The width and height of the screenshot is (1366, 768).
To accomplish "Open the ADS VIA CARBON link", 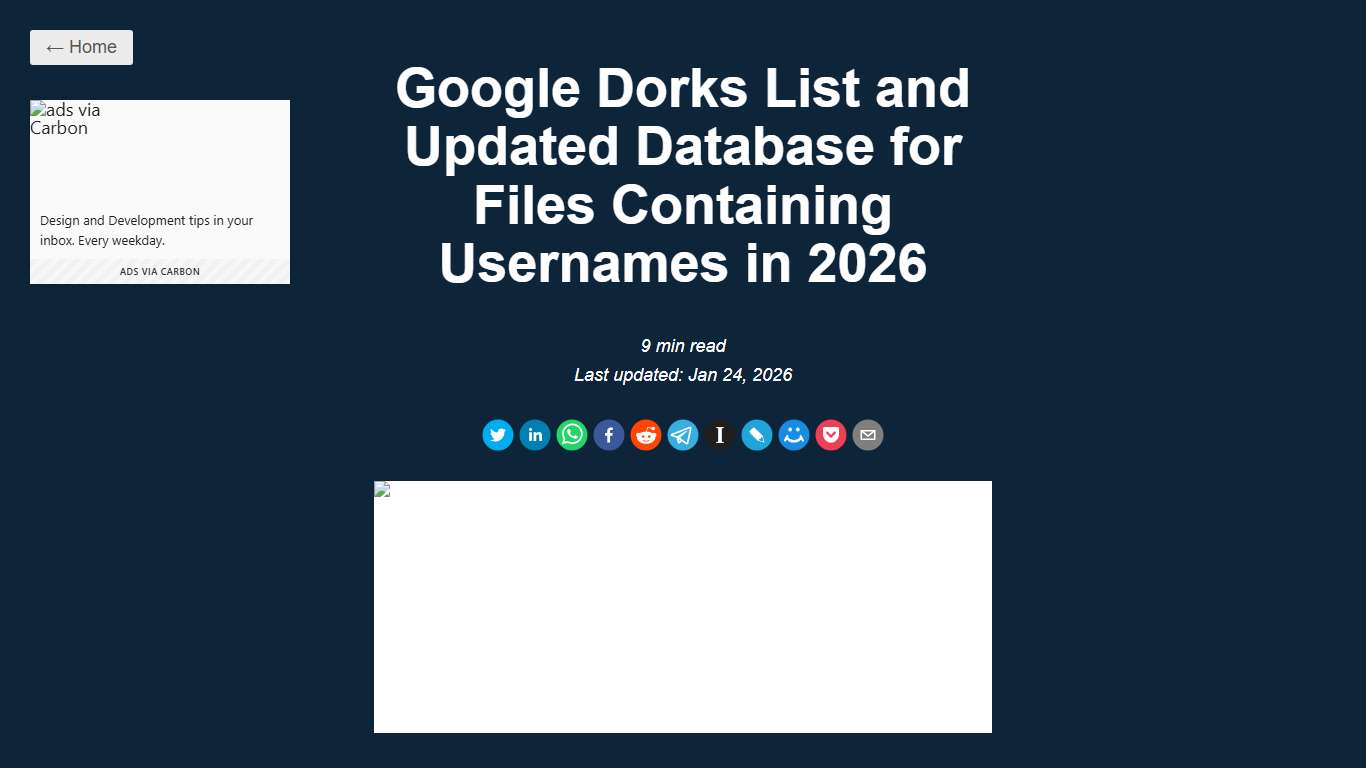I will (x=159, y=270).
